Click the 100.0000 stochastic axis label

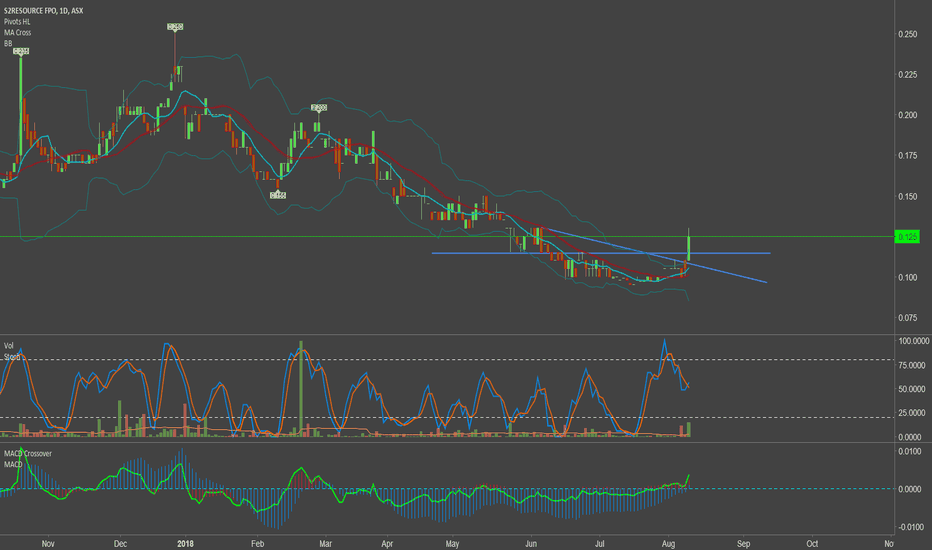[x=914, y=341]
